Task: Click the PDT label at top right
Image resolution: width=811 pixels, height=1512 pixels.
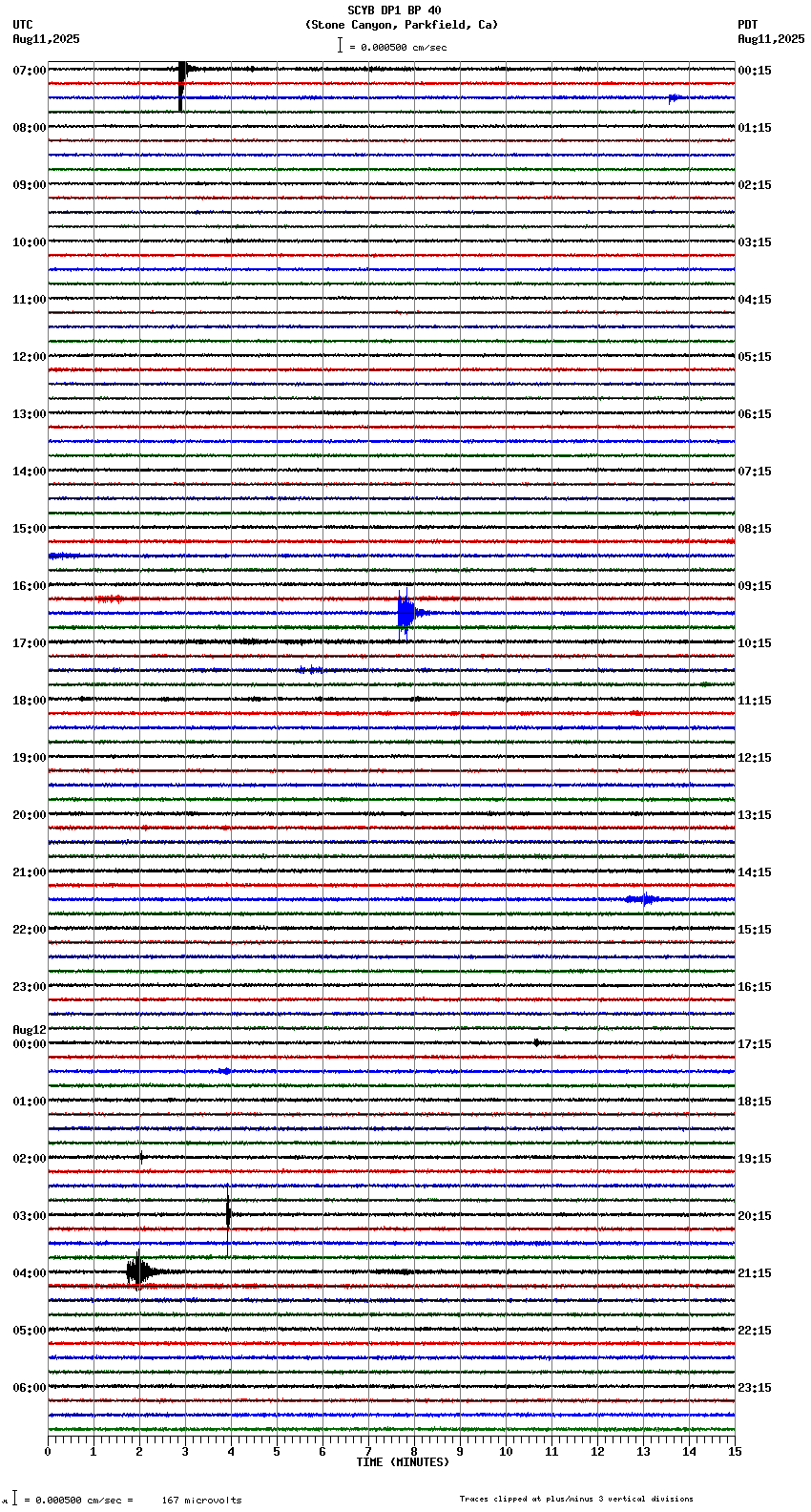Action: coord(747,25)
